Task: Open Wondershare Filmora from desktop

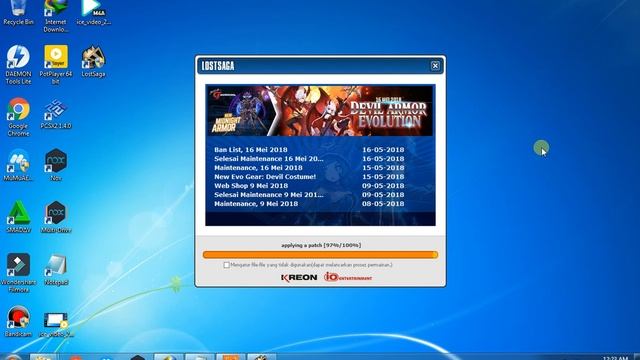Action: (18, 273)
